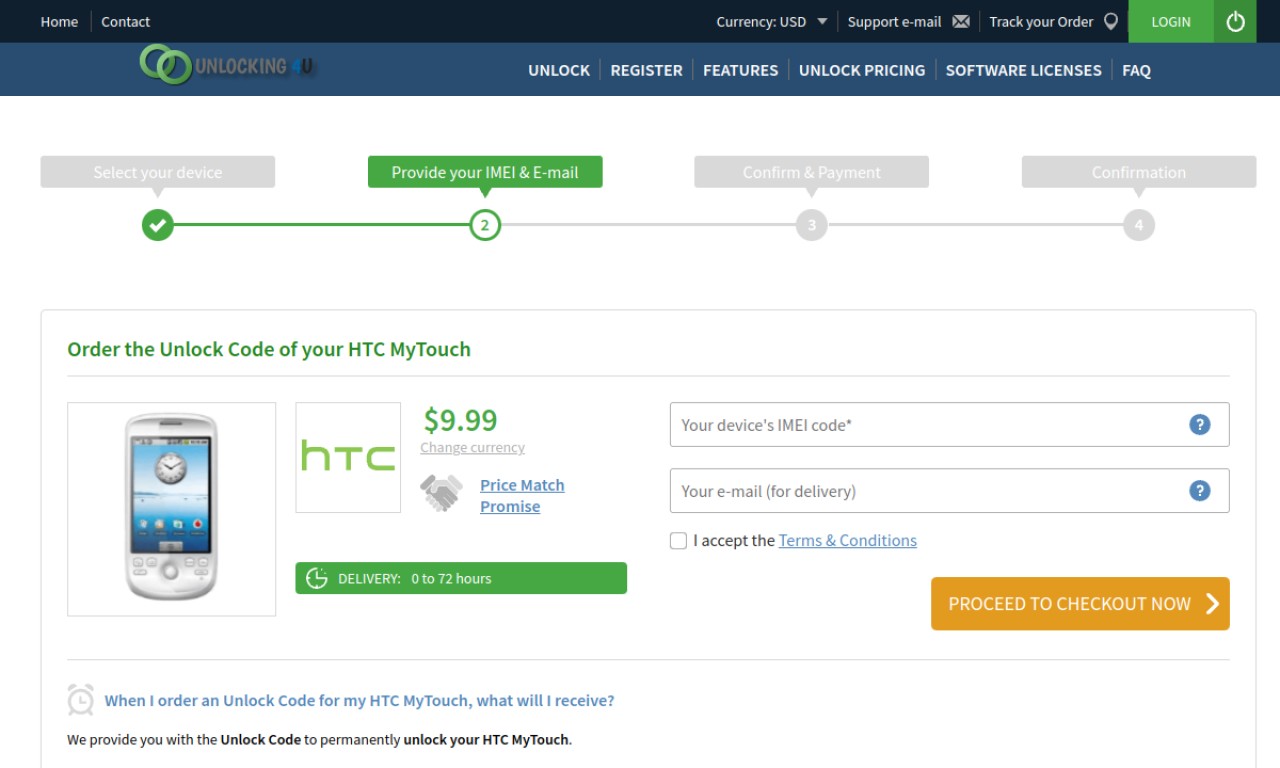1280x768 pixels.
Task: Click the Confirm & Payment step label
Action: click(x=812, y=172)
